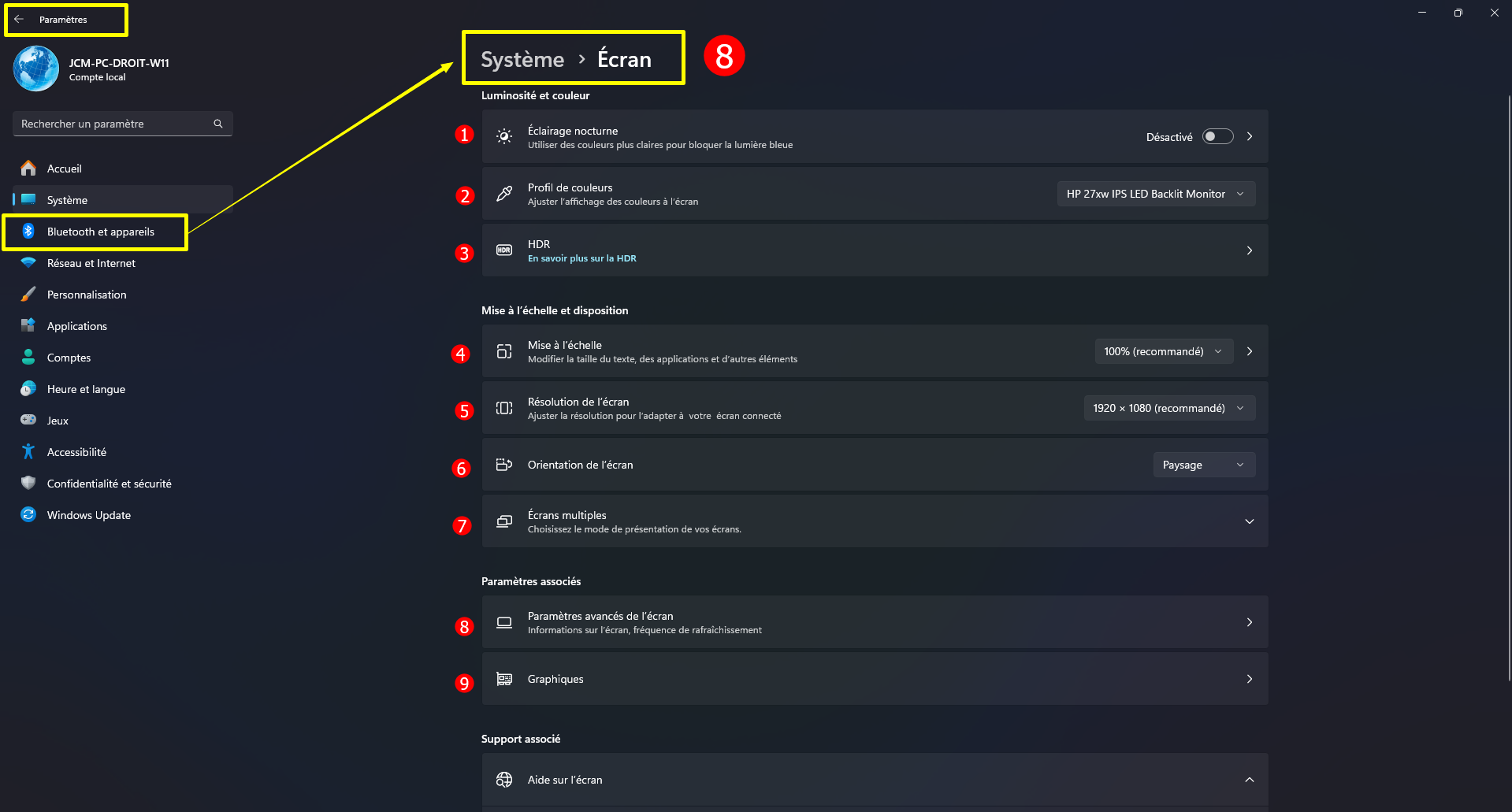
Task: Click the back arrow next to Paramètres
Action: (x=19, y=20)
